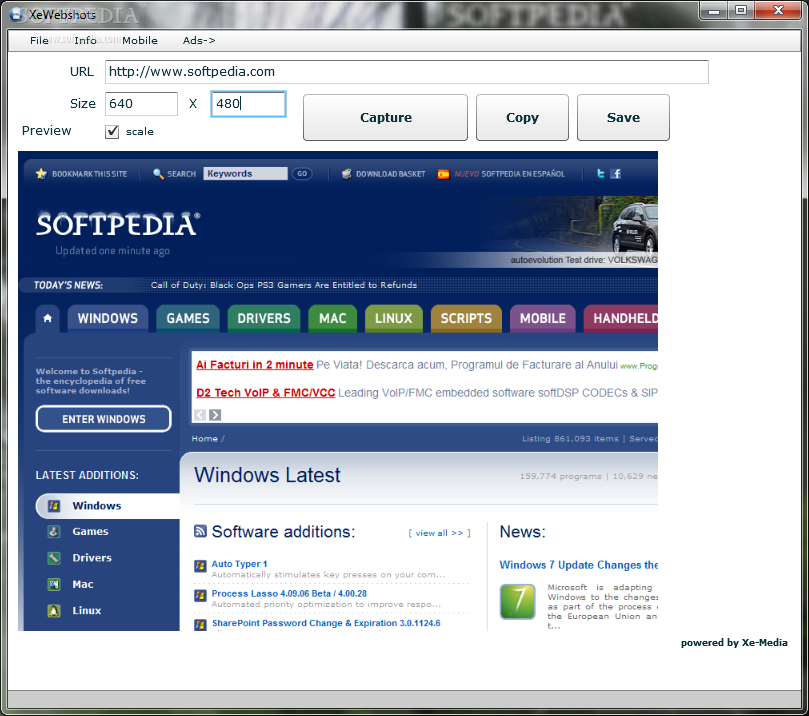Open the SharePoint Password Change link
This screenshot has height=716, width=809.
(x=326, y=623)
